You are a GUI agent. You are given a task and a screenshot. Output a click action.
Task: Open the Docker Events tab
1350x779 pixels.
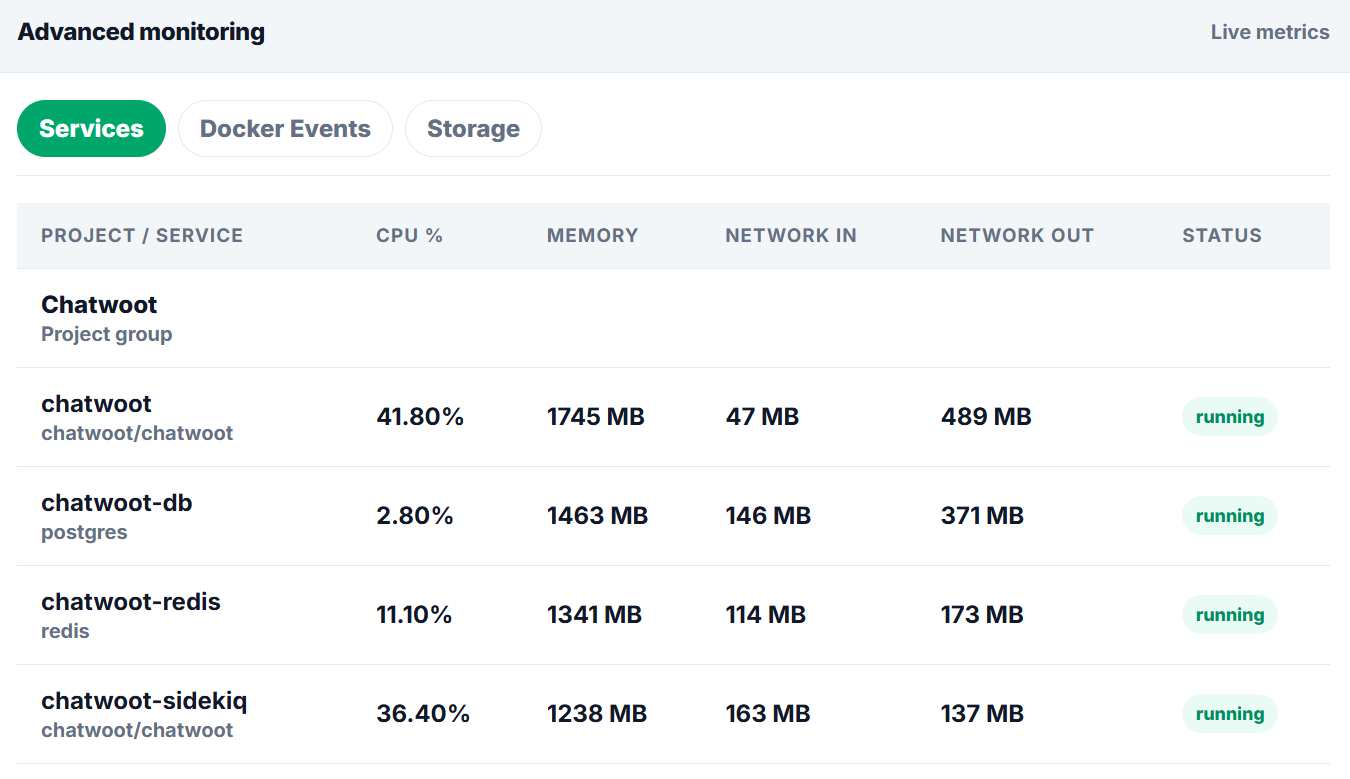pos(285,129)
